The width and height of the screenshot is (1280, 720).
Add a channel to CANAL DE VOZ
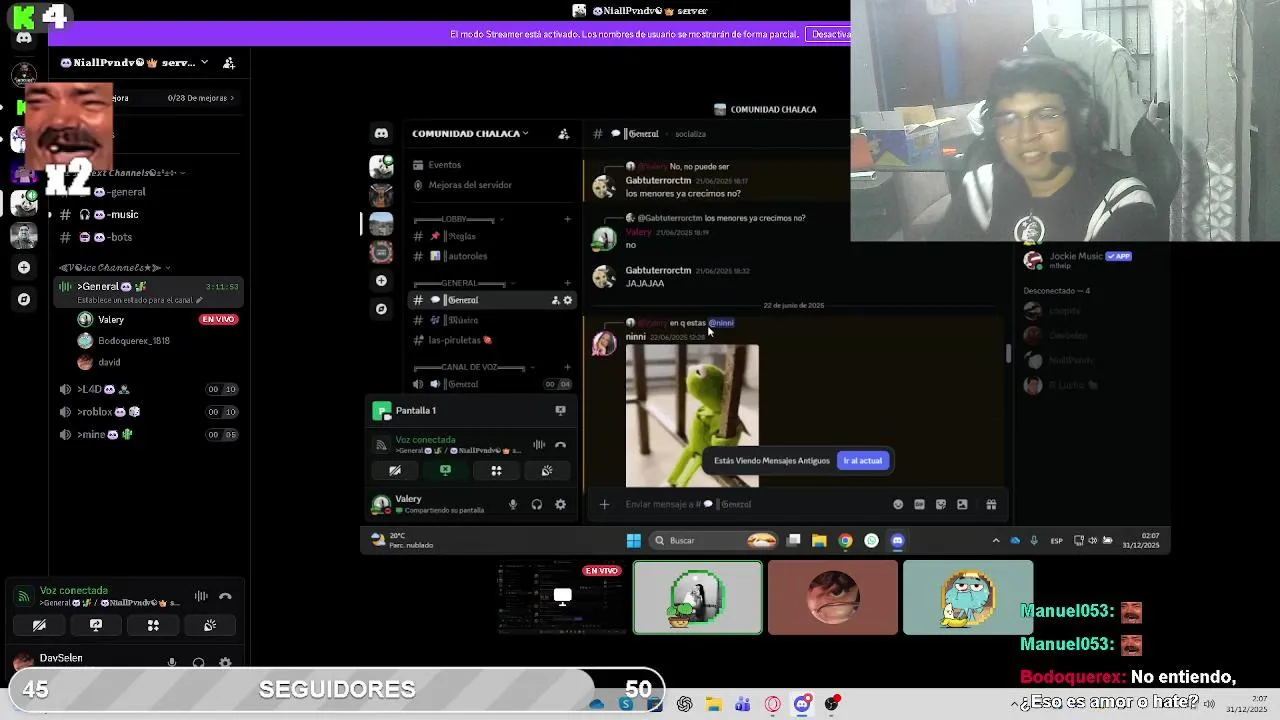[x=567, y=367]
